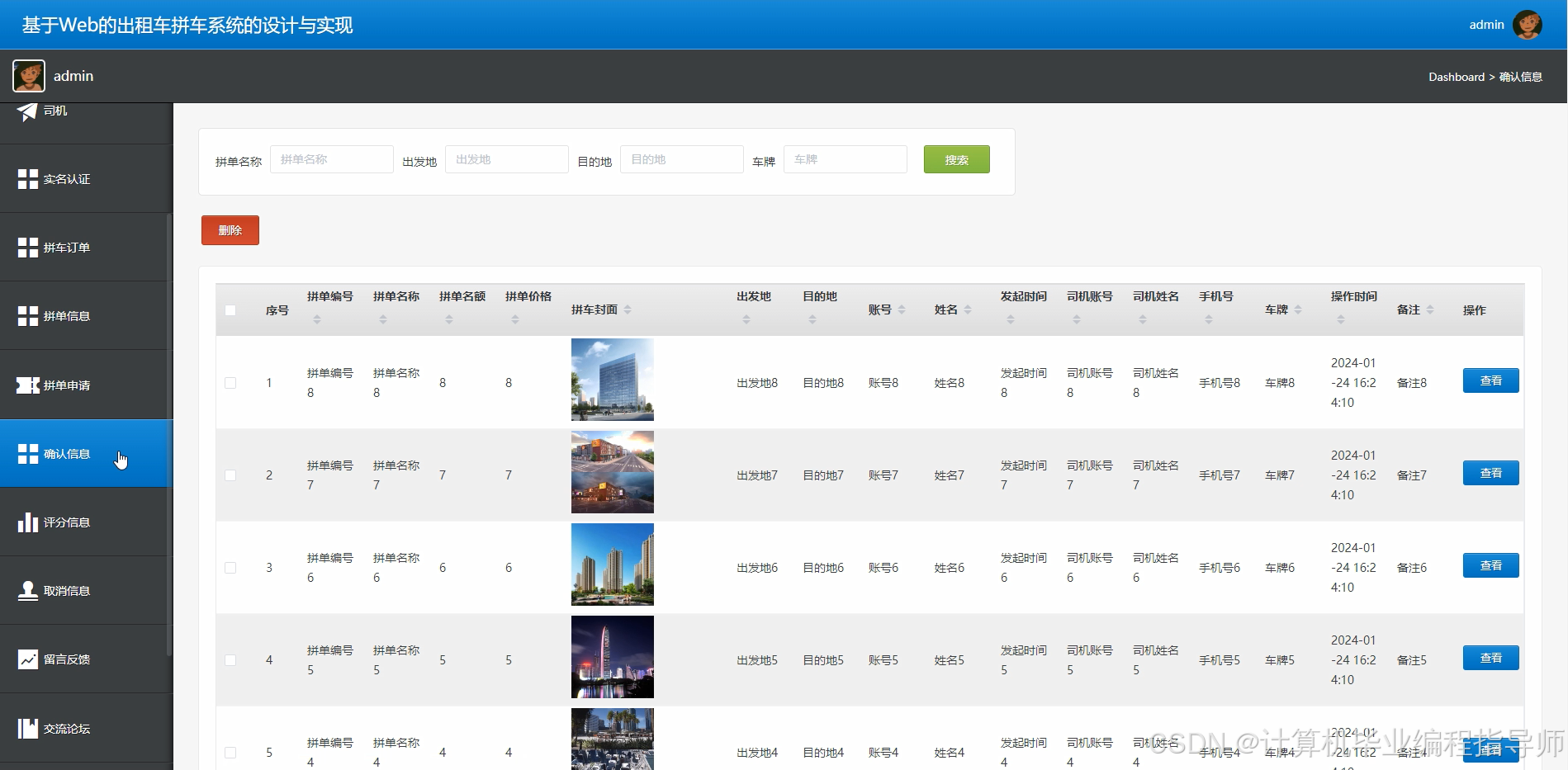Check the checkbox for row 4

point(230,660)
